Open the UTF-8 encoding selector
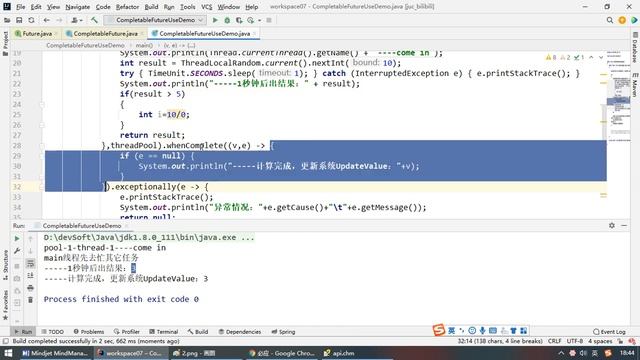The height and width of the screenshot is (360, 640). click(x=575, y=341)
